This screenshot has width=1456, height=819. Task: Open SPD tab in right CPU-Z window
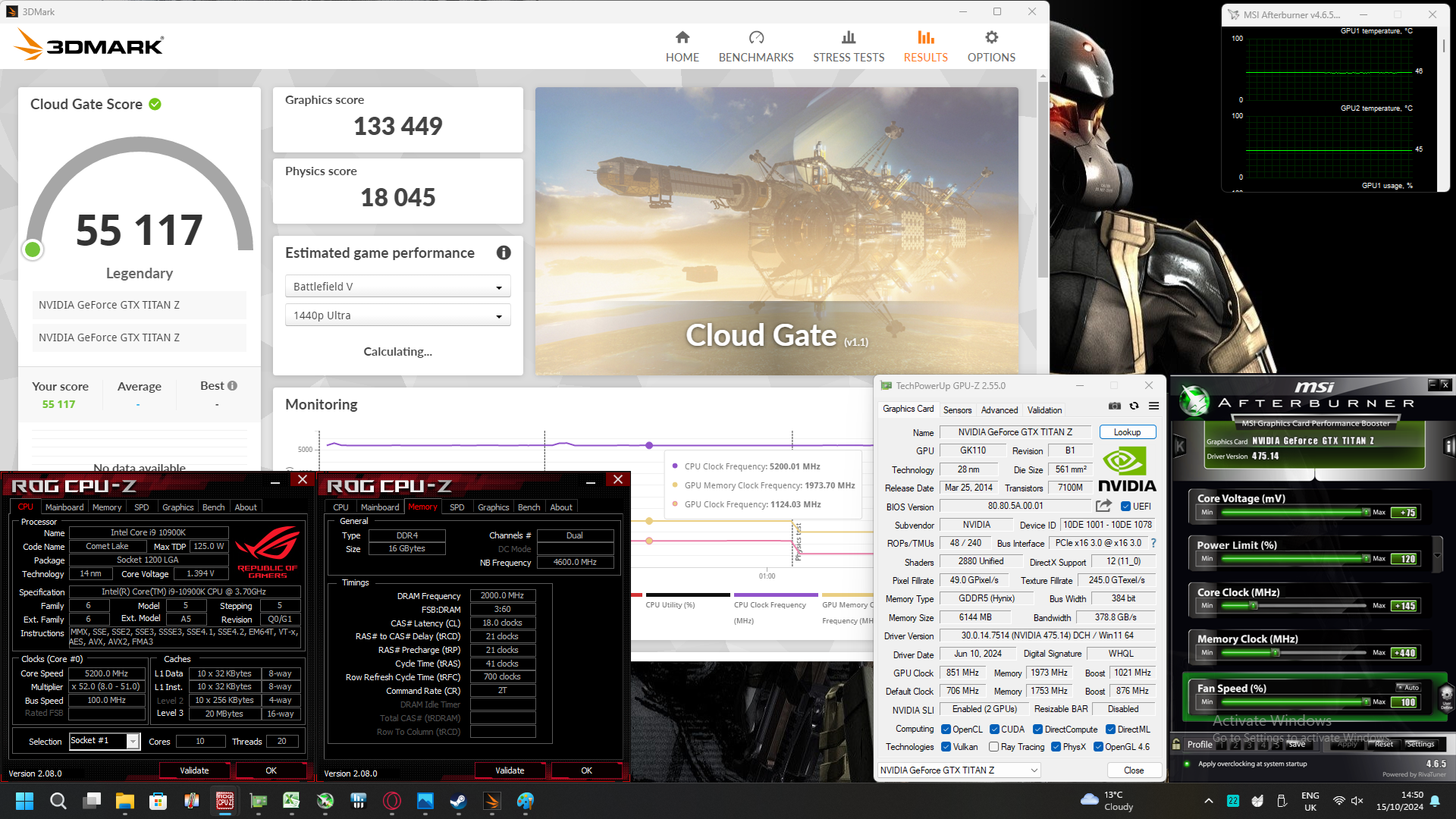[457, 507]
